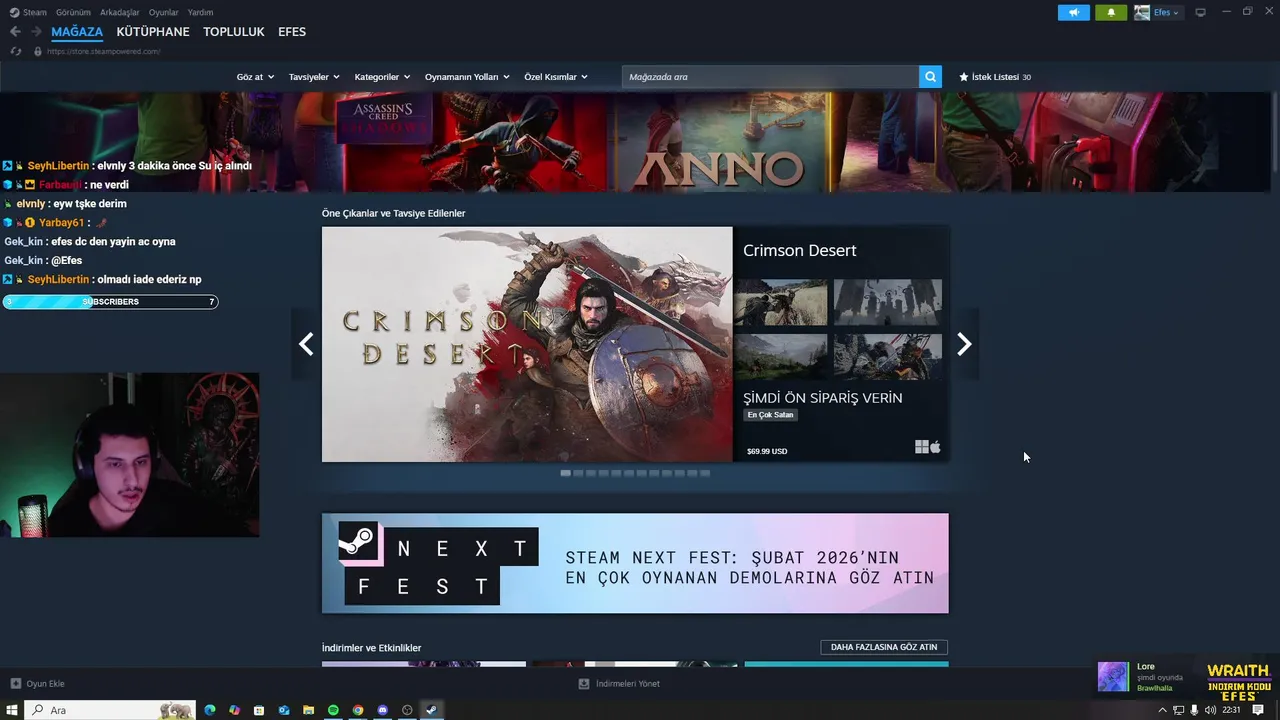1280x720 pixels.
Task: Open Copilot from the taskbar
Action: click(234, 710)
